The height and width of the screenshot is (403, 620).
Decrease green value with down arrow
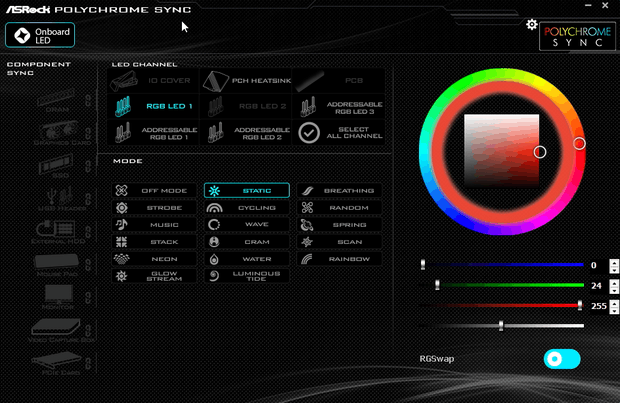[x=614, y=289]
